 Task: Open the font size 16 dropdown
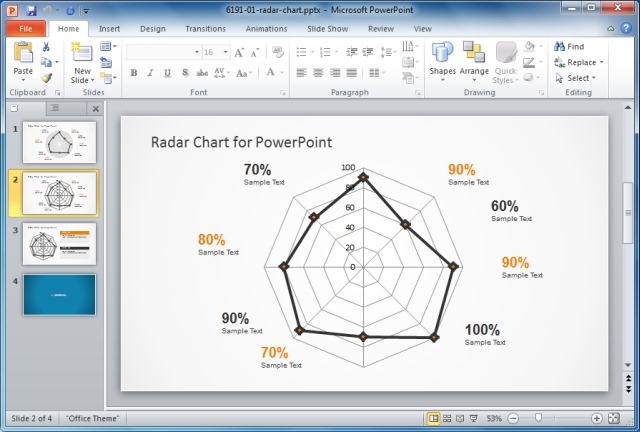pyautogui.click(x=225, y=52)
